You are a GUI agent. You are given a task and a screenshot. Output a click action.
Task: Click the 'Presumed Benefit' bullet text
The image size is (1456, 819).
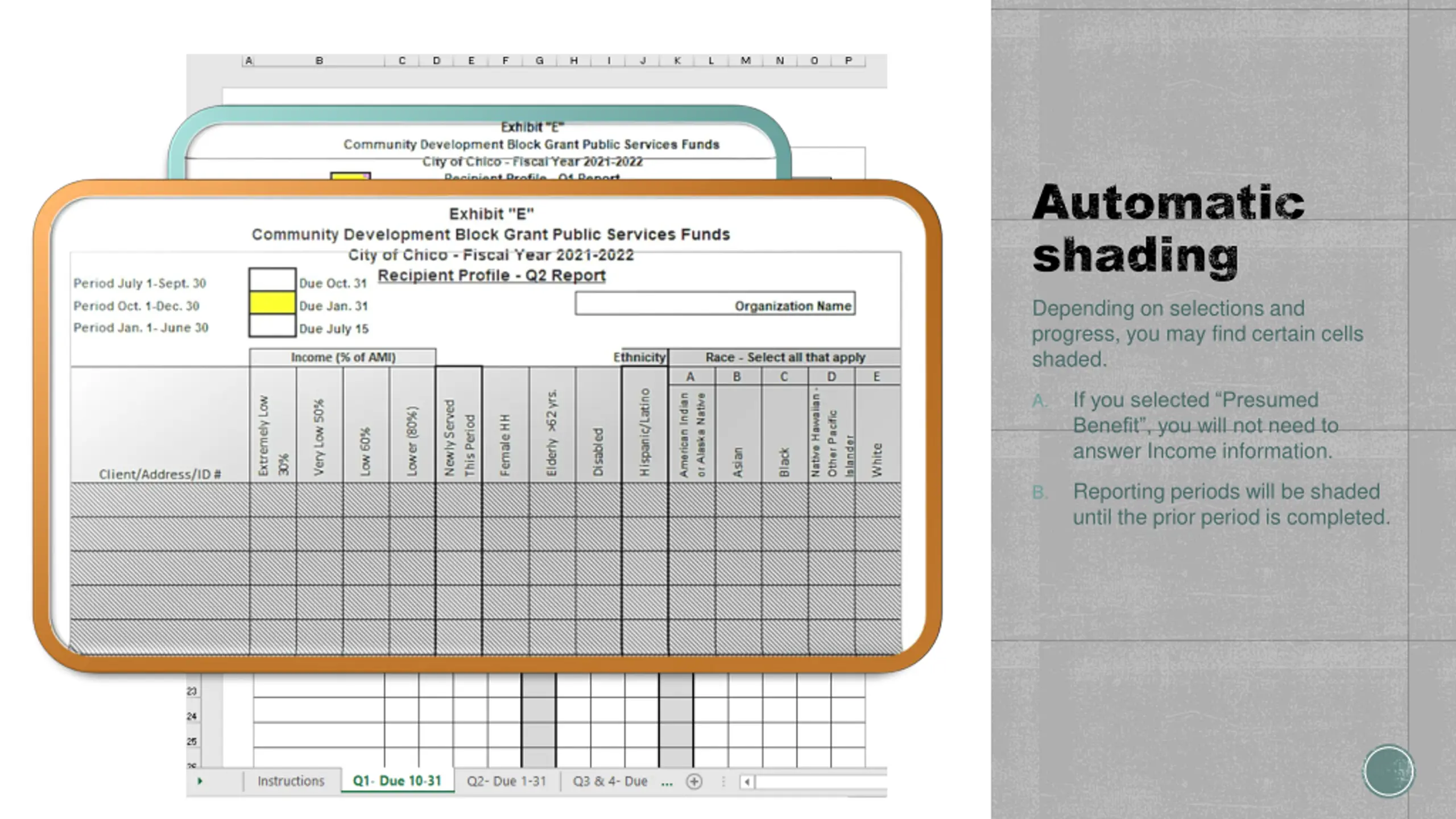pos(1206,425)
